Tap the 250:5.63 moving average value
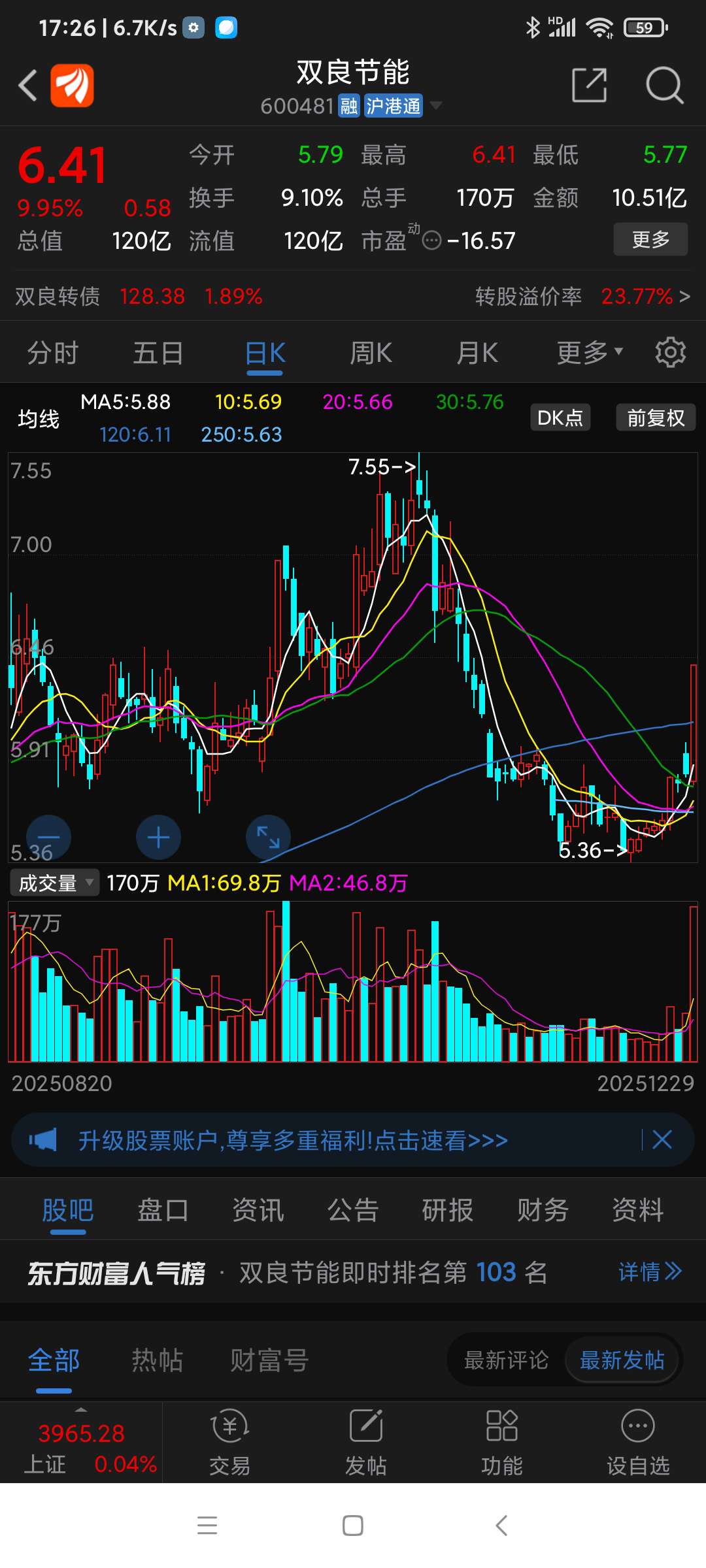706x1568 pixels. click(241, 434)
